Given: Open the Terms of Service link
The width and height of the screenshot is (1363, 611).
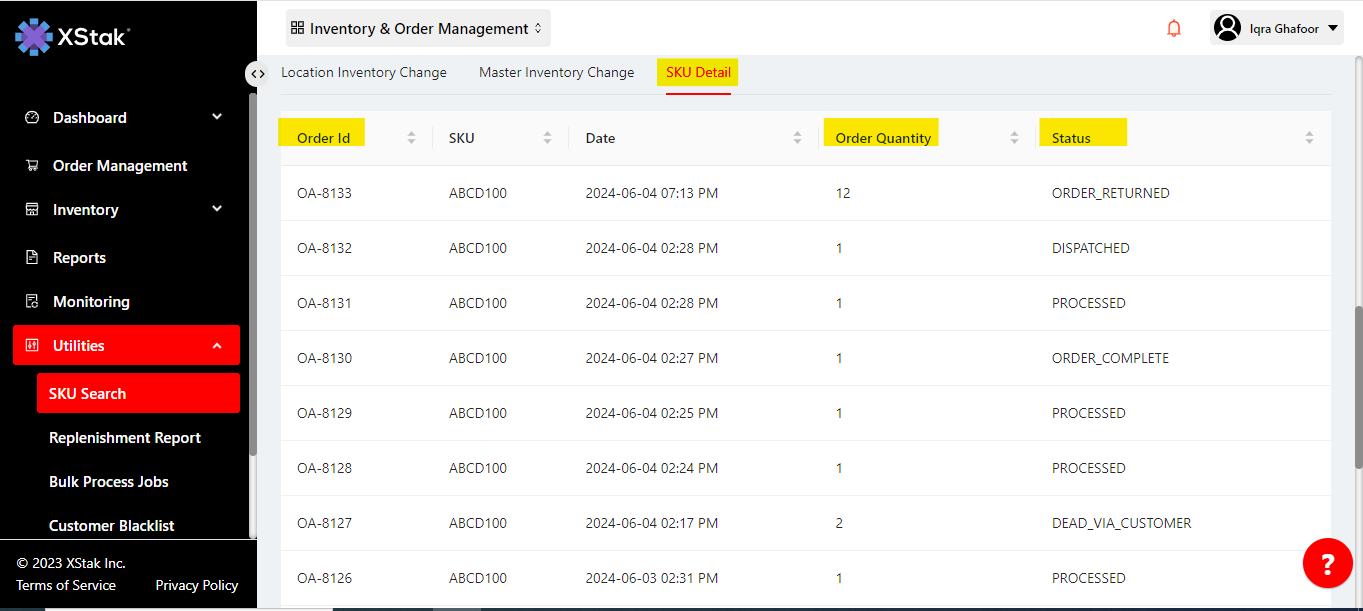Looking at the screenshot, I should pyautogui.click(x=66, y=585).
